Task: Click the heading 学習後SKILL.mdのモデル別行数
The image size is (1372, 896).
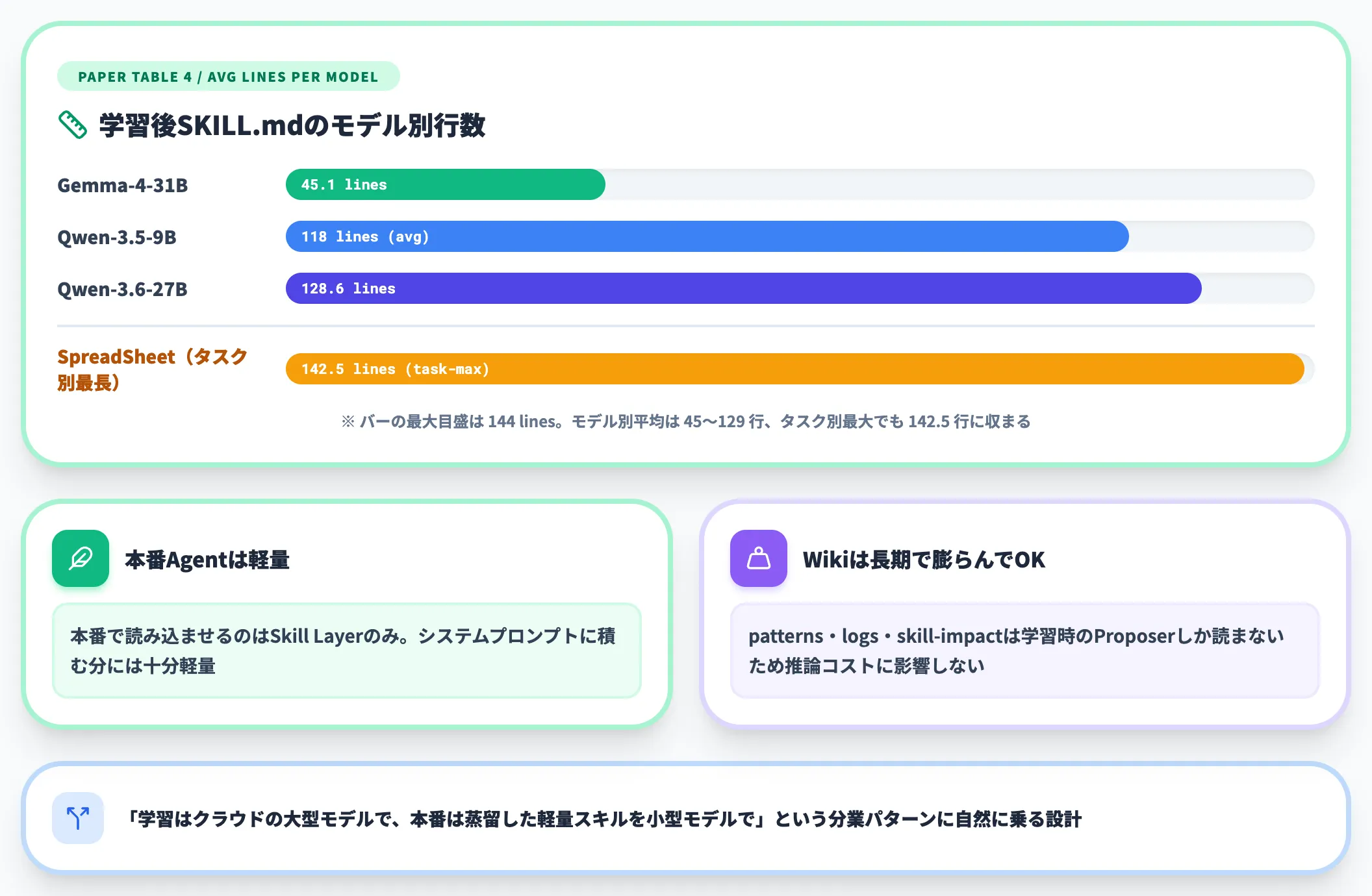Action: (292, 125)
